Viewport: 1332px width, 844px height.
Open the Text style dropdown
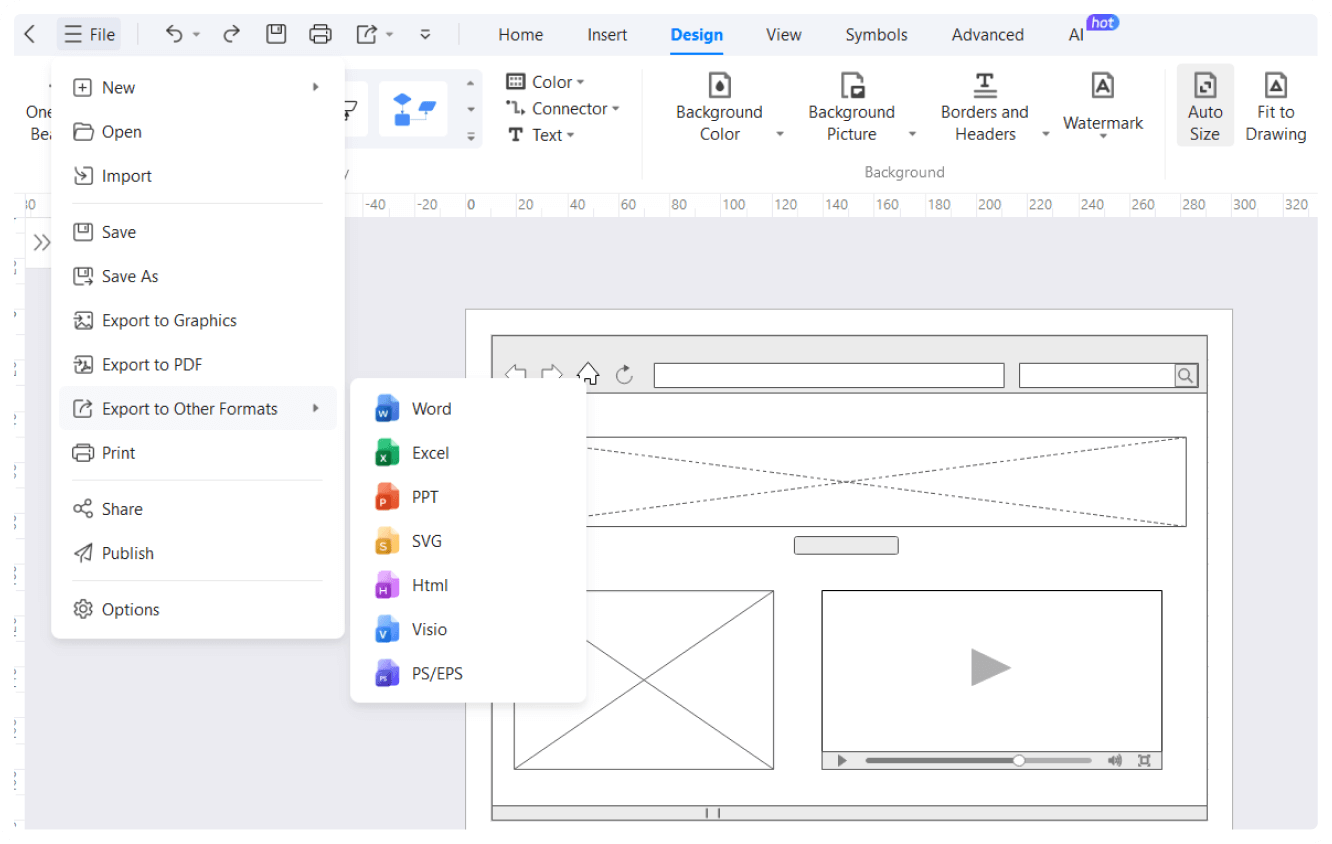tap(541, 134)
